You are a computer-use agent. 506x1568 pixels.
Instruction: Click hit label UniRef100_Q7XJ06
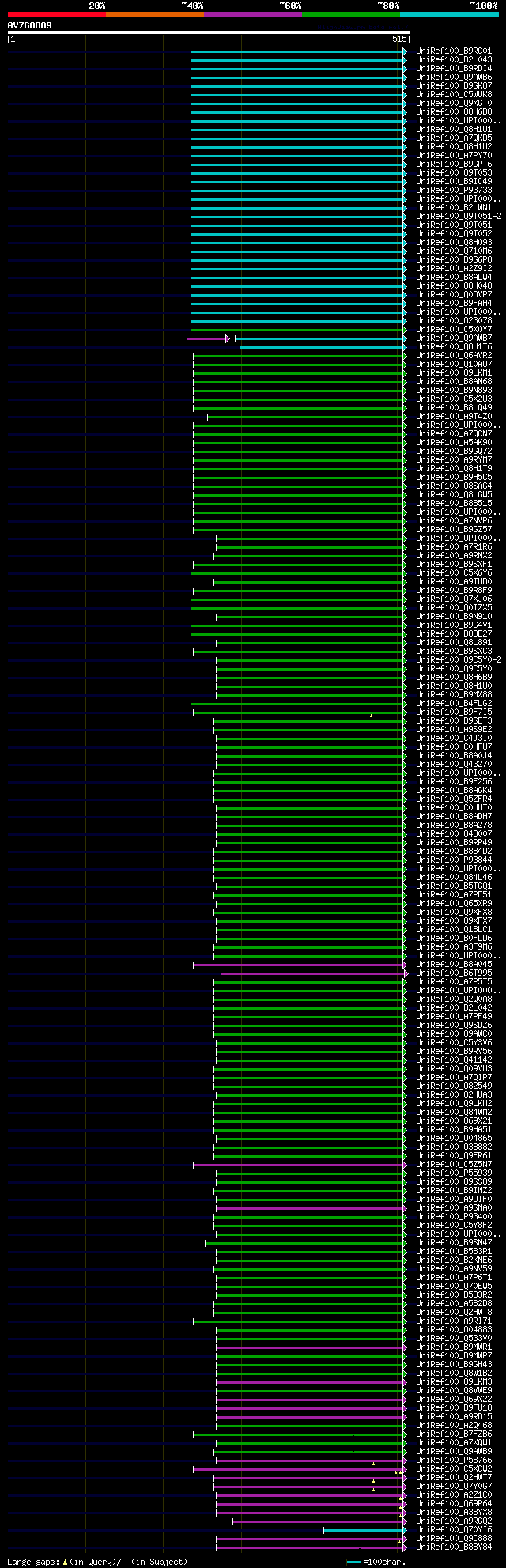pyautogui.click(x=454, y=599)
